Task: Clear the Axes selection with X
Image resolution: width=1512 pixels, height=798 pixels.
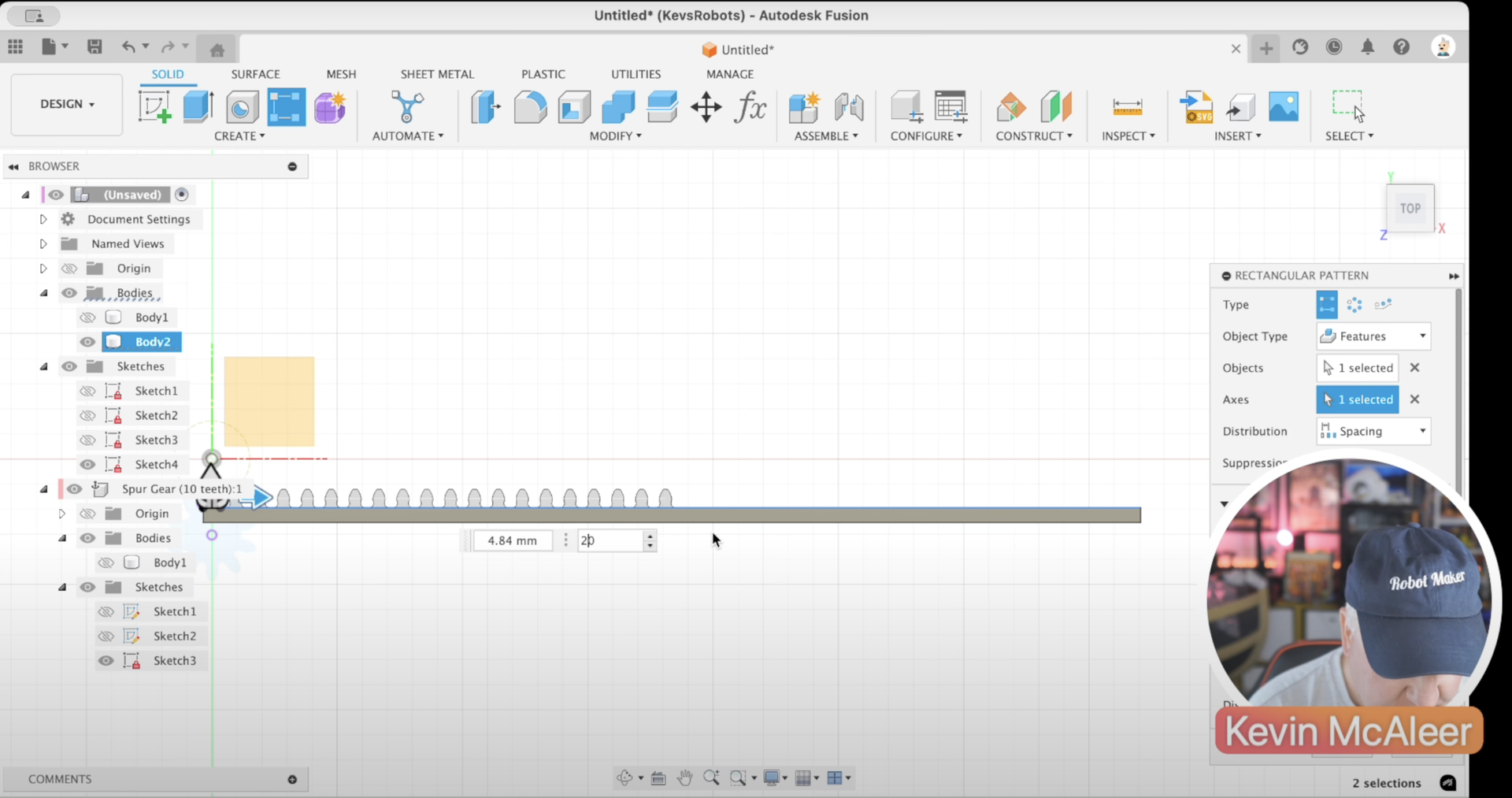Action: pos(1414,399)
